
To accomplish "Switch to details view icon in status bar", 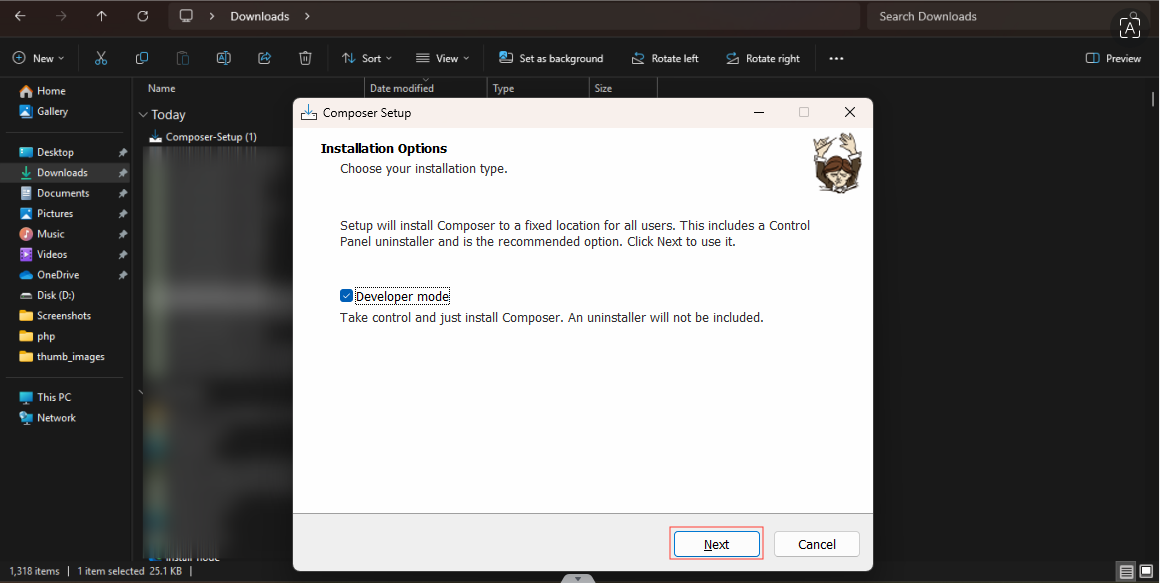I will click(x=1126, y=571).
